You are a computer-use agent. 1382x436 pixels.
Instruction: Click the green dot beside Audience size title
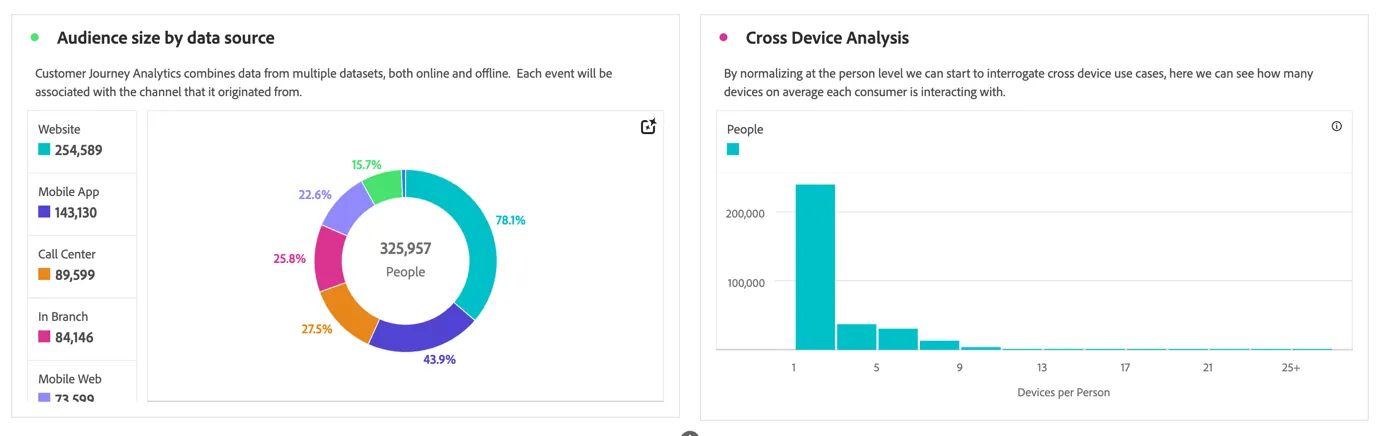(x=35, y=38)
